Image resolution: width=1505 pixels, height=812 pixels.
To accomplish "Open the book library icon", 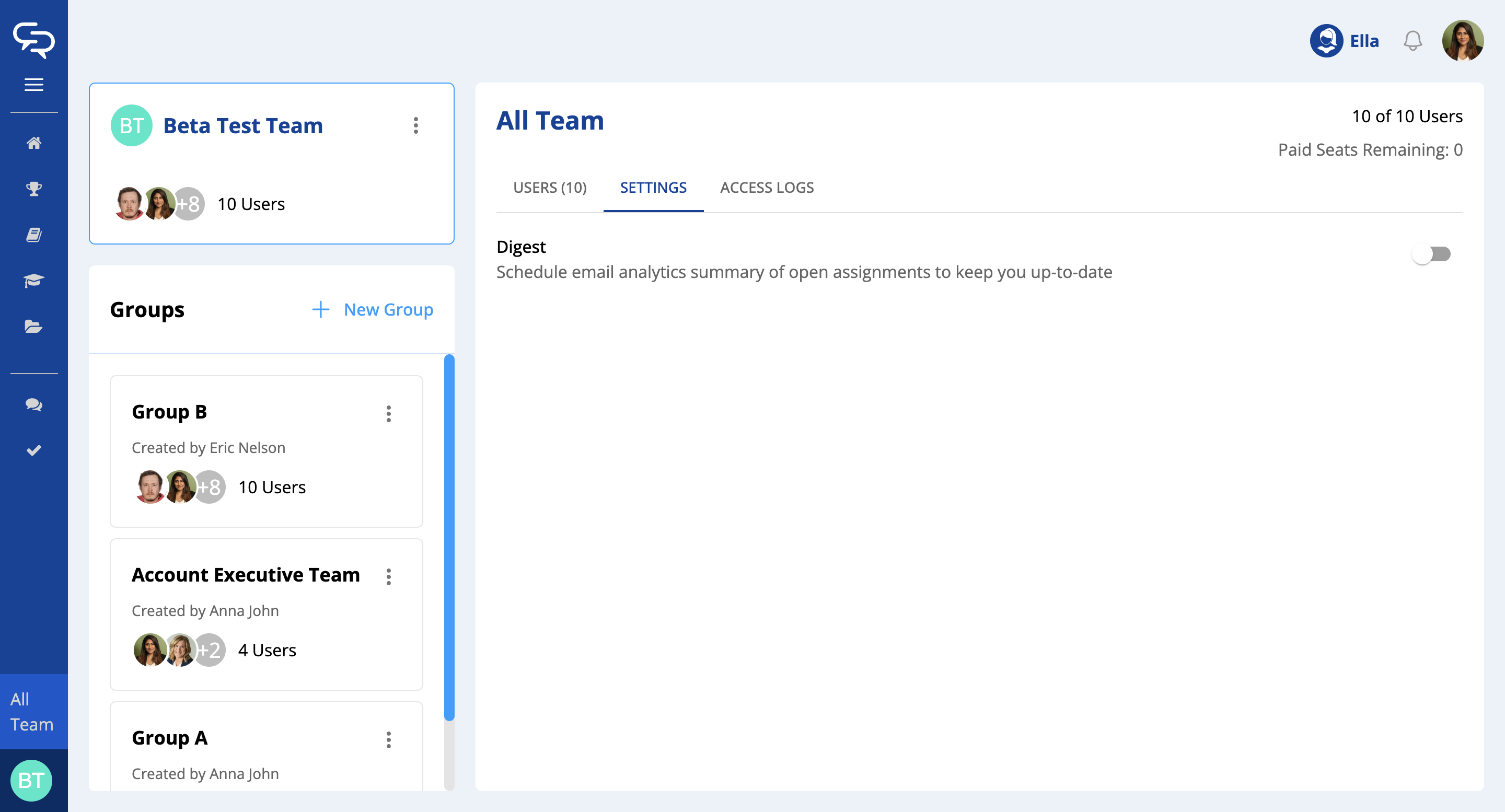I will click(x=34, y=235).
